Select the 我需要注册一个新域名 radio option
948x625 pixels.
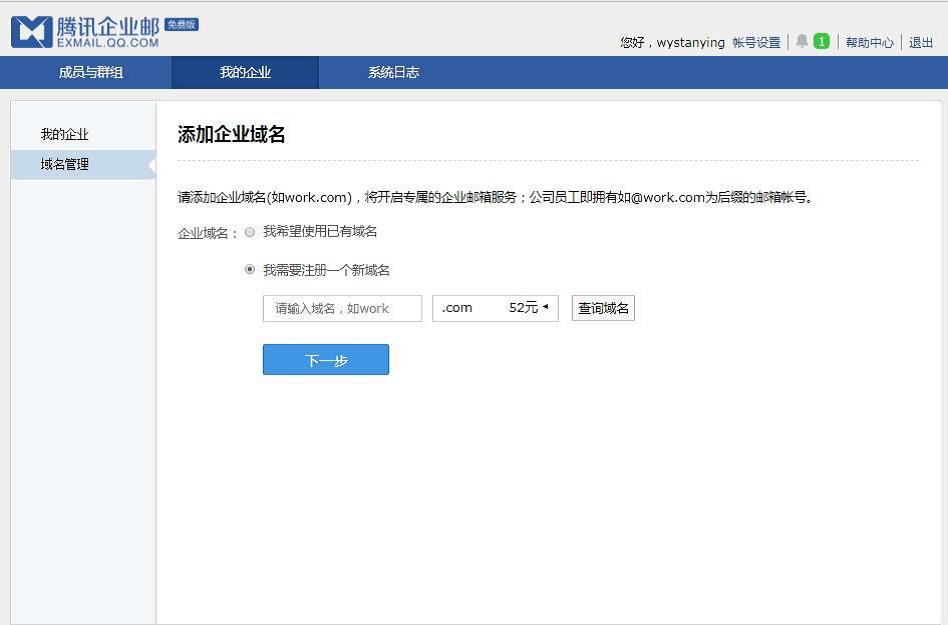pyautogui.click(x=249, y=269)
